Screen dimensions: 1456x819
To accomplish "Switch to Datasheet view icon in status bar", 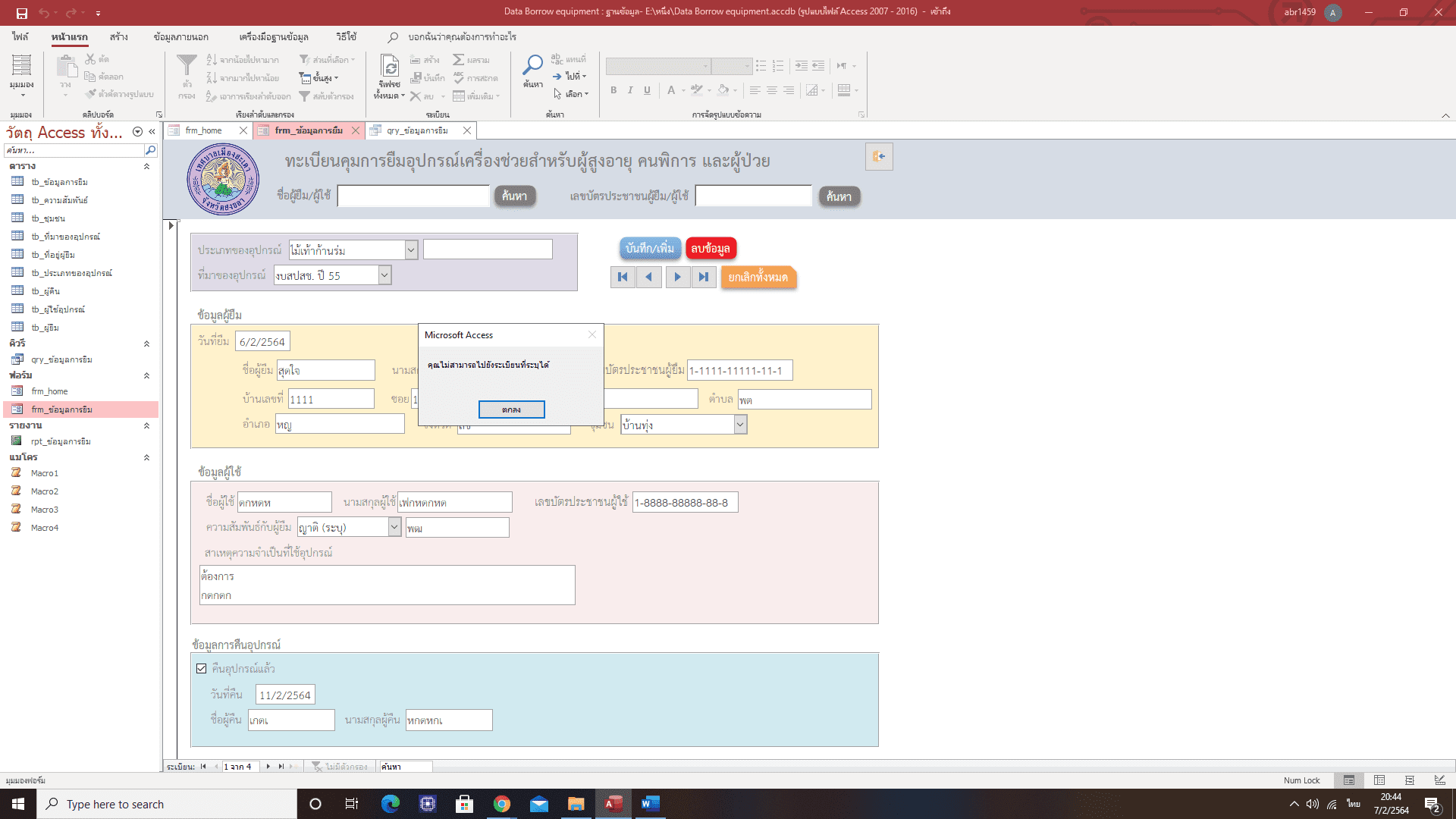I will click(x=1379, y=780).
